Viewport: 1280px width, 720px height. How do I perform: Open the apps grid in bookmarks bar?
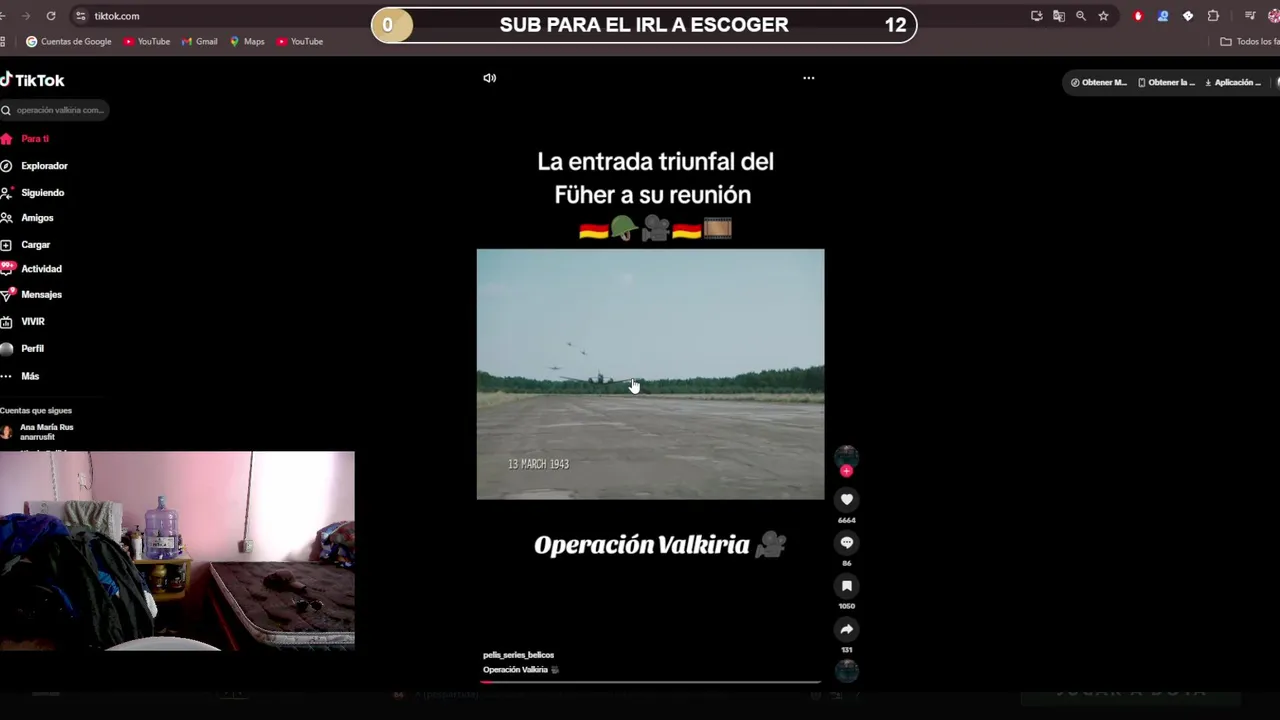[4, 42]
